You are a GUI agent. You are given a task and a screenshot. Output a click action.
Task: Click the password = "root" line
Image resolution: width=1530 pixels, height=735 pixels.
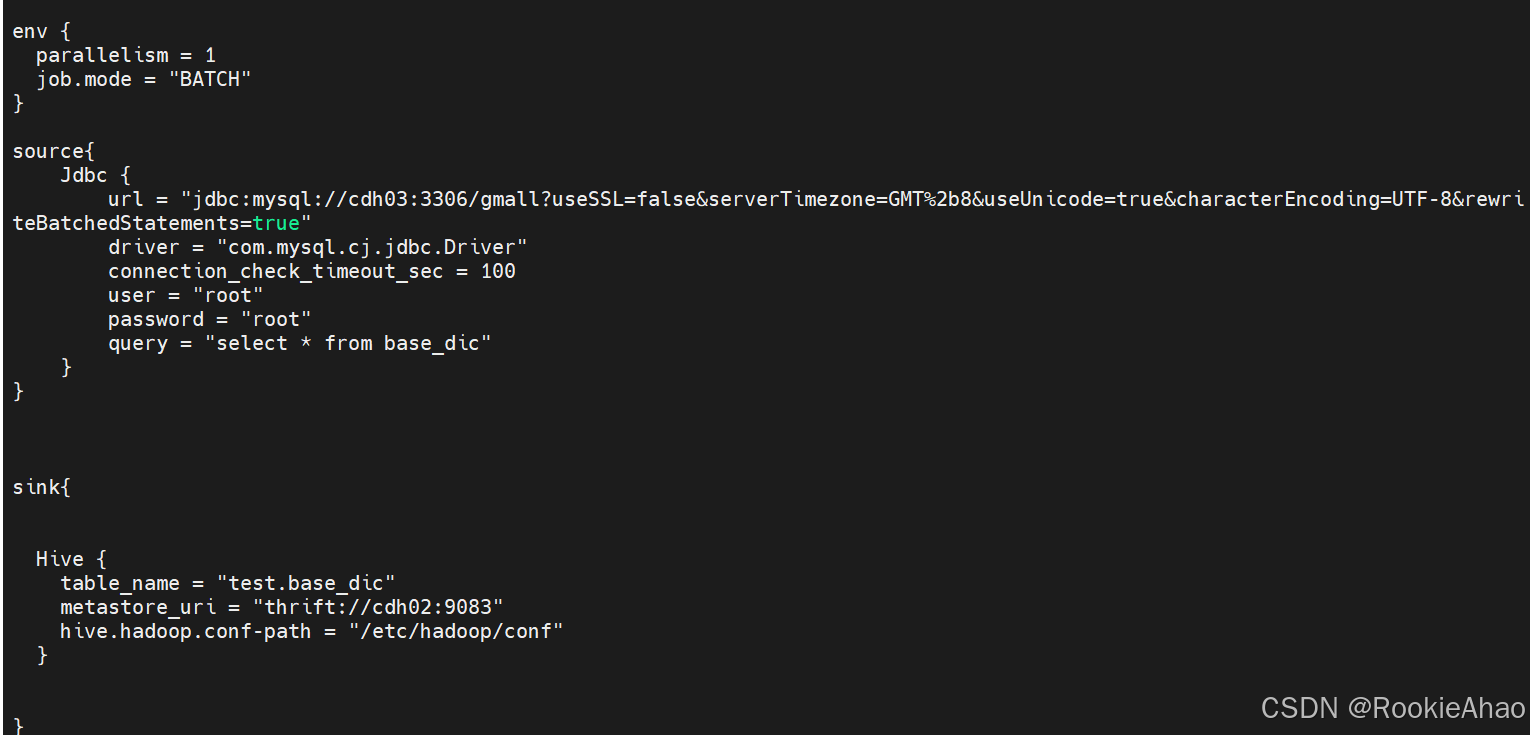pos(210,319)
